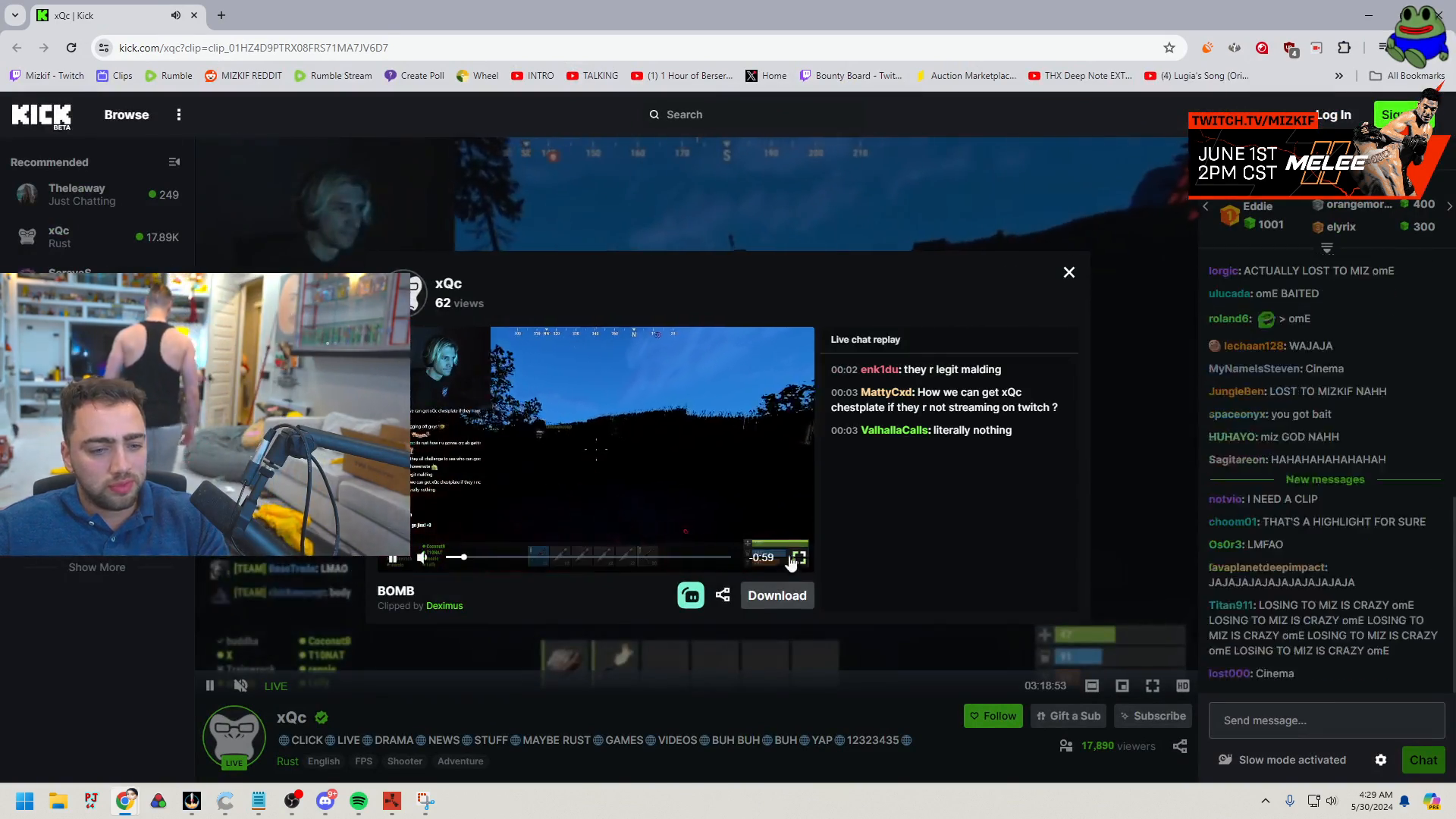Follow the xQc channel

[993, 716]
